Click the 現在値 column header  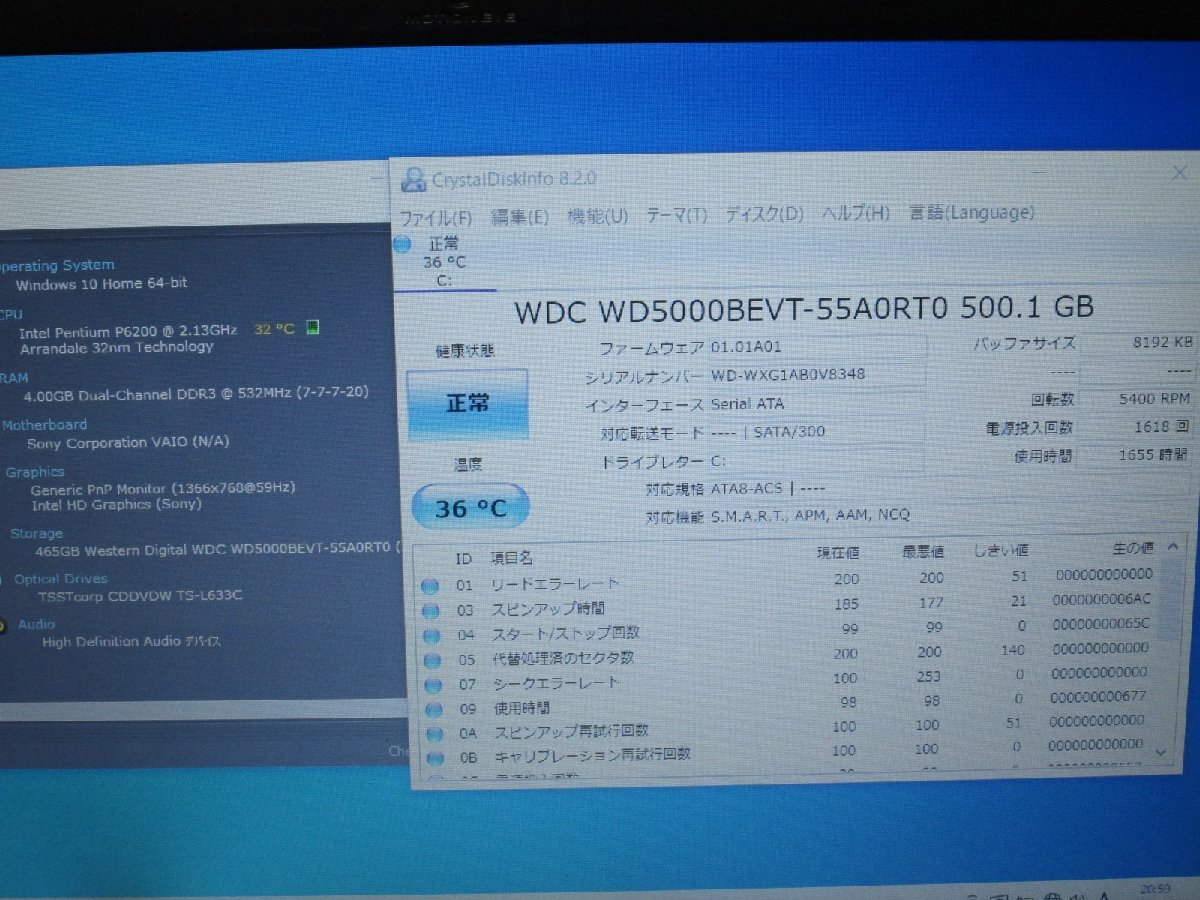tap(837, 552)
